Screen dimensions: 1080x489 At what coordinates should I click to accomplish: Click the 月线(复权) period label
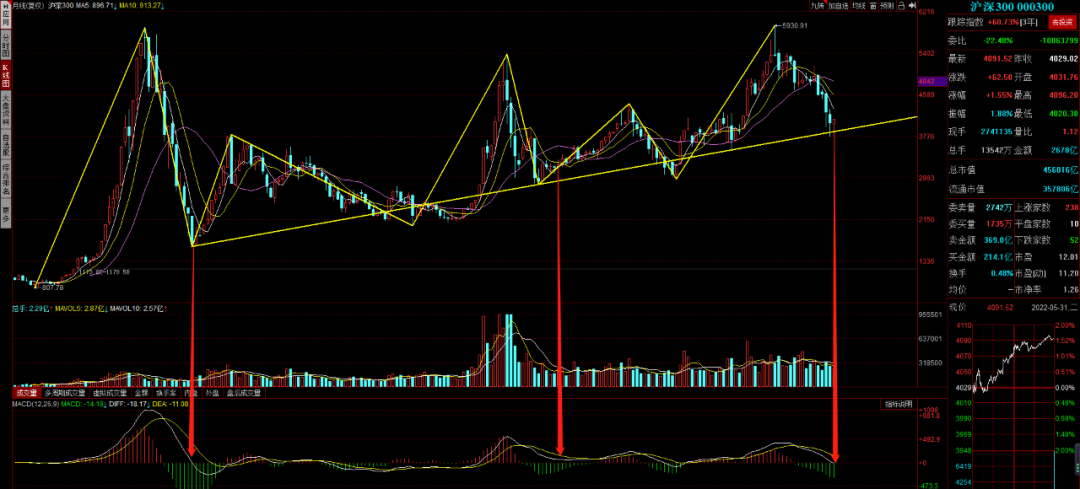30,5
